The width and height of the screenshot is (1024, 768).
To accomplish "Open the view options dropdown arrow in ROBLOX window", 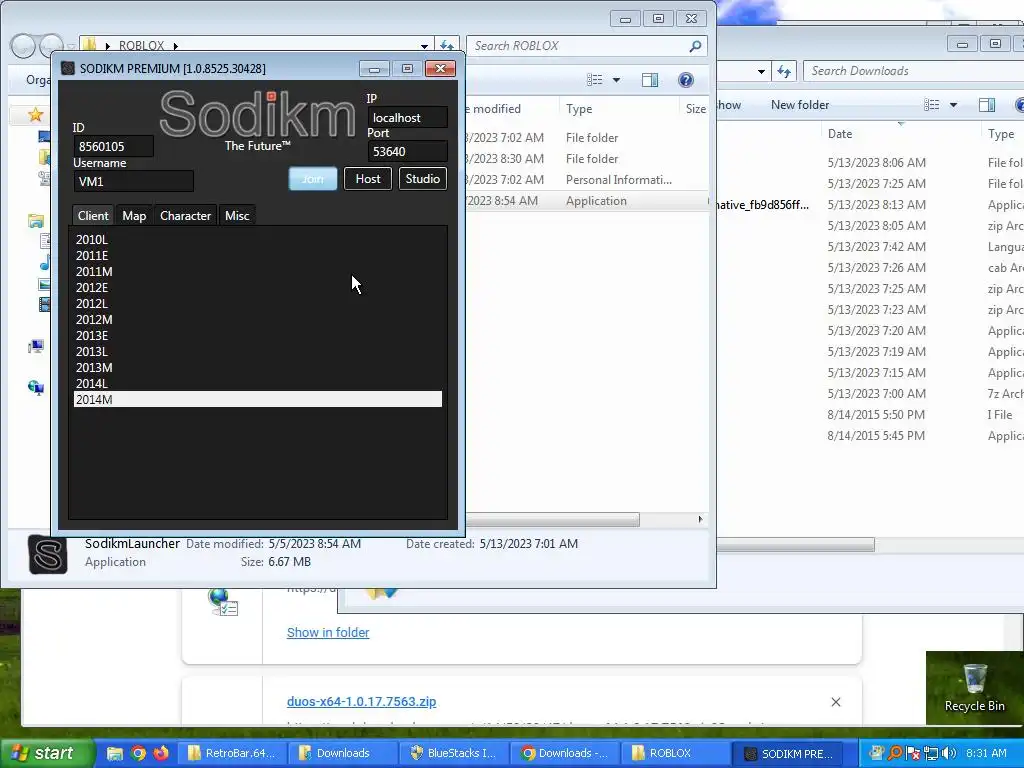I will coord(616,80).
